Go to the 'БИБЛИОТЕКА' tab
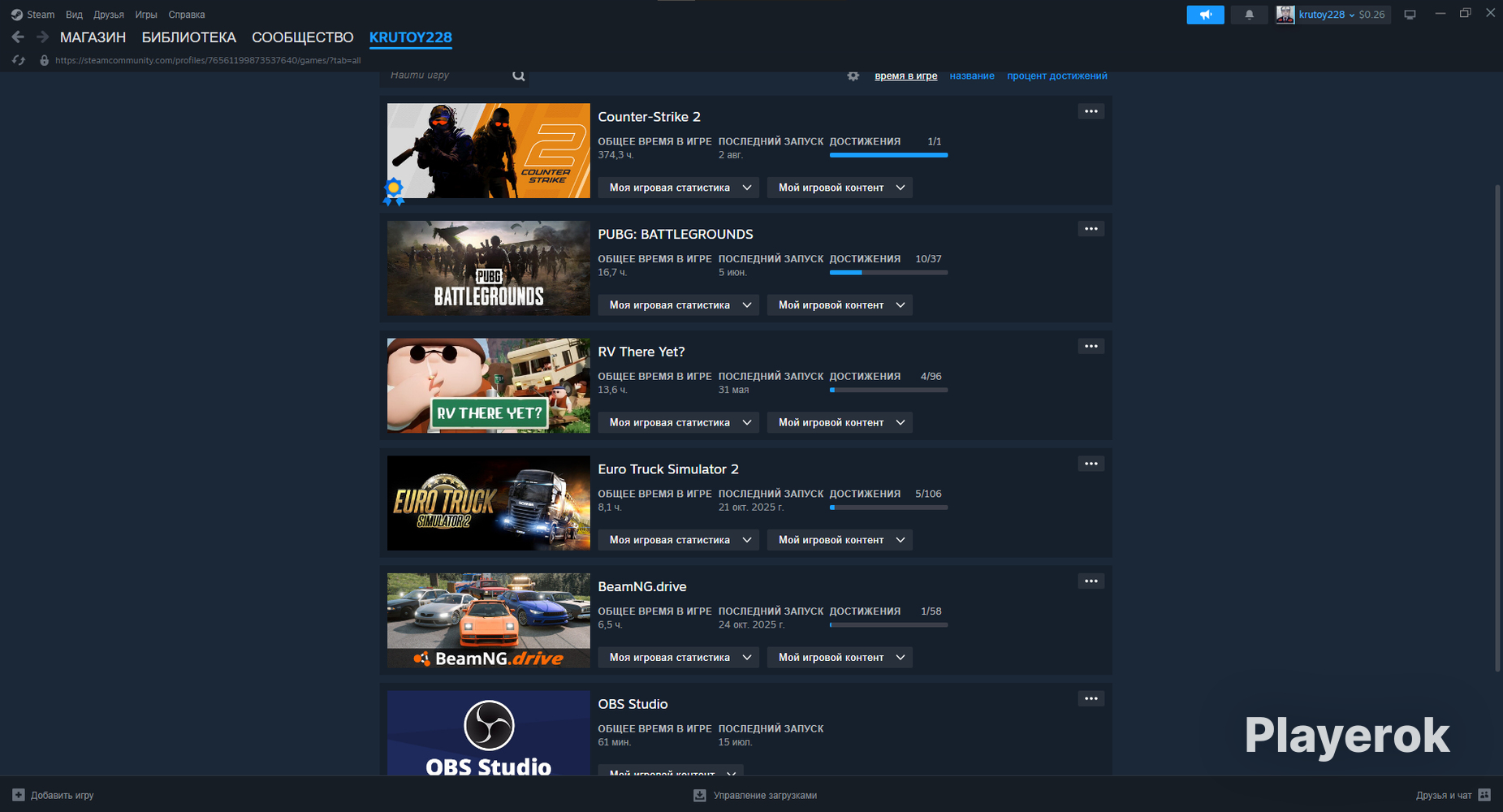 (x=188, y=37)
